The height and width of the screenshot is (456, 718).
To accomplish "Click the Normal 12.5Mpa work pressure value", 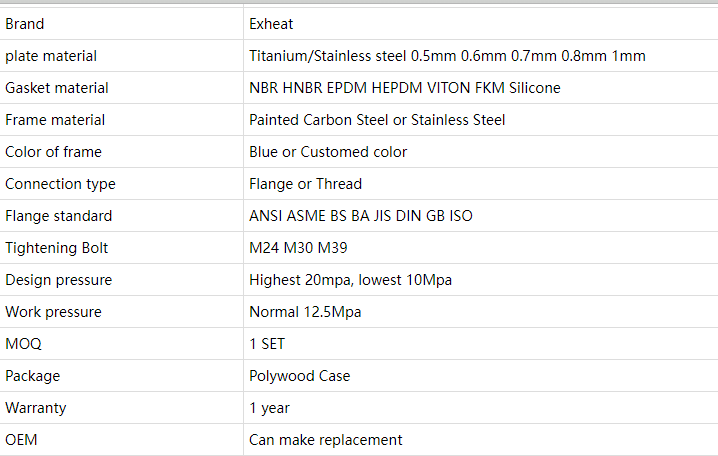I will pyautogui.click(x=305, y=312).
